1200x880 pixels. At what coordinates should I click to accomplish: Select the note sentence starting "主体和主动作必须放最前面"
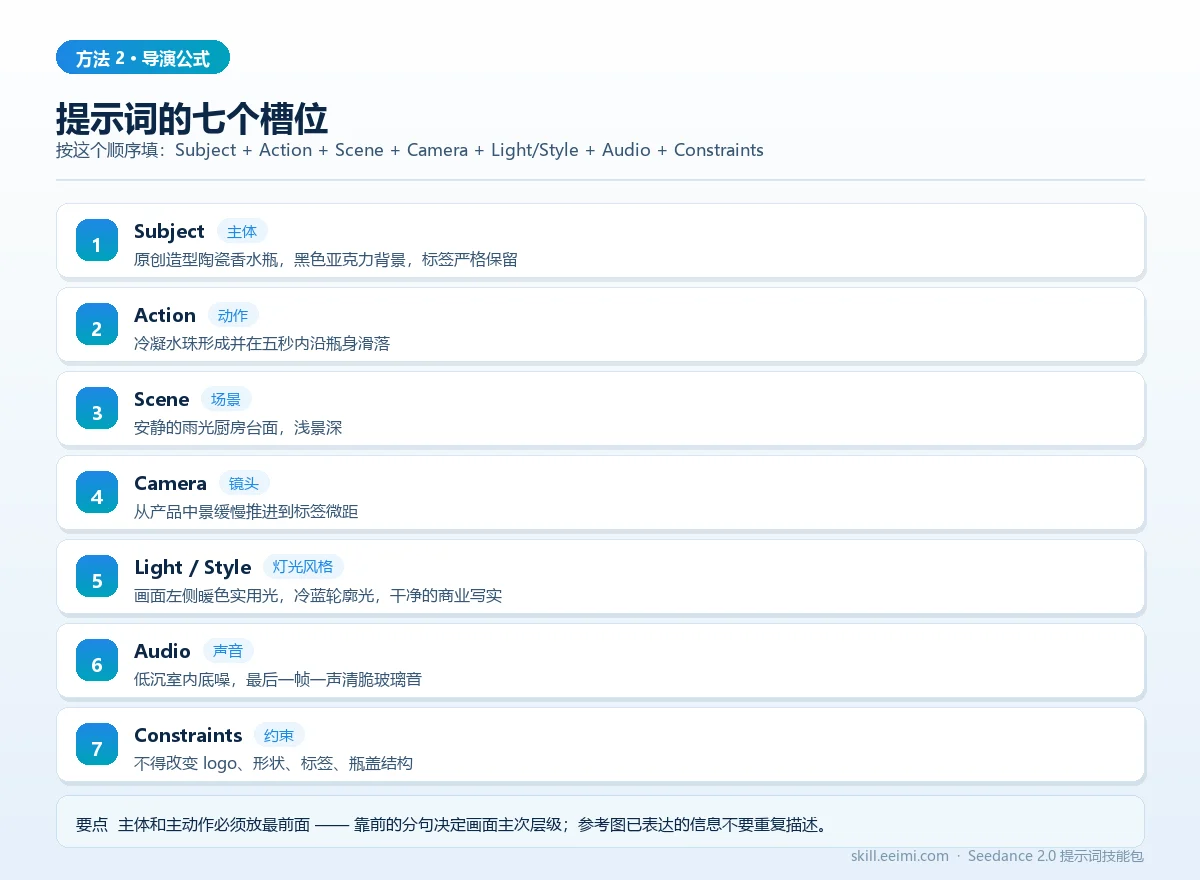pos(472,825)
